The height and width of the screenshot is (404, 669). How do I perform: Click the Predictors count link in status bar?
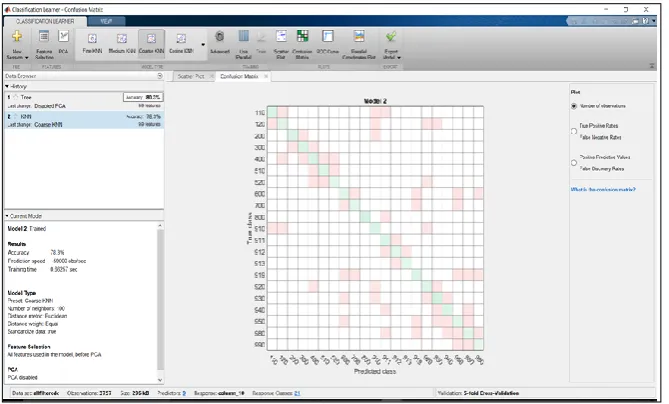184,393
